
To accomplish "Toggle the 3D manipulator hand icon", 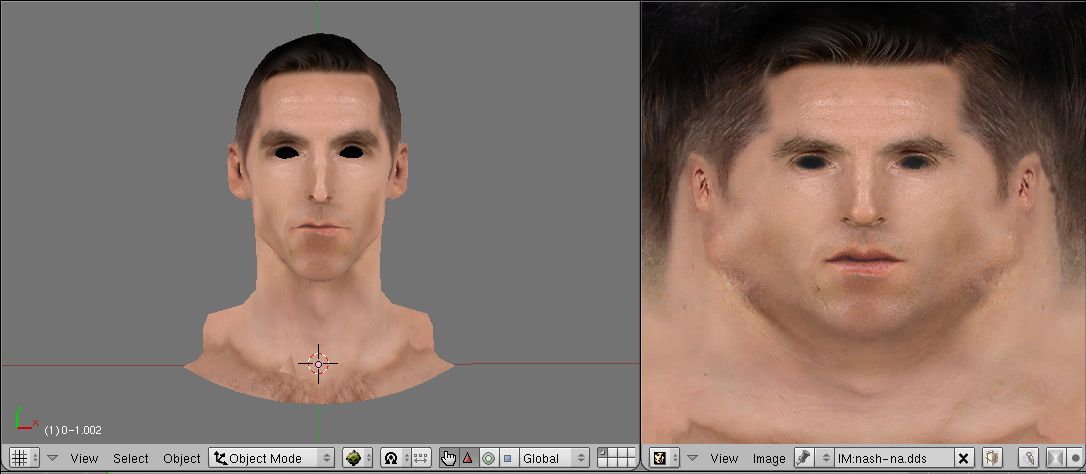I will (448, 458).
